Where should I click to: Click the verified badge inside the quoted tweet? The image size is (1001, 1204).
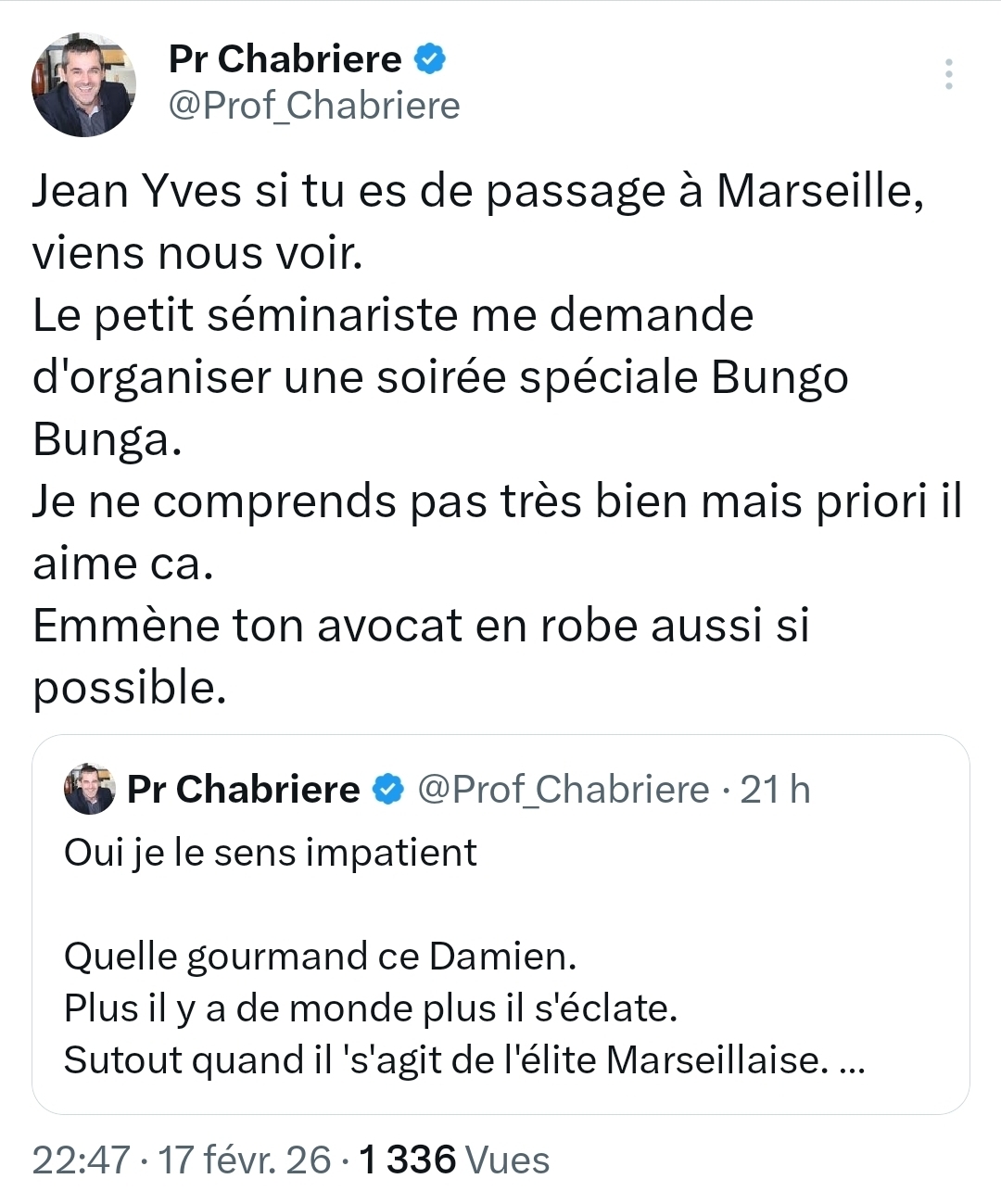388,790
